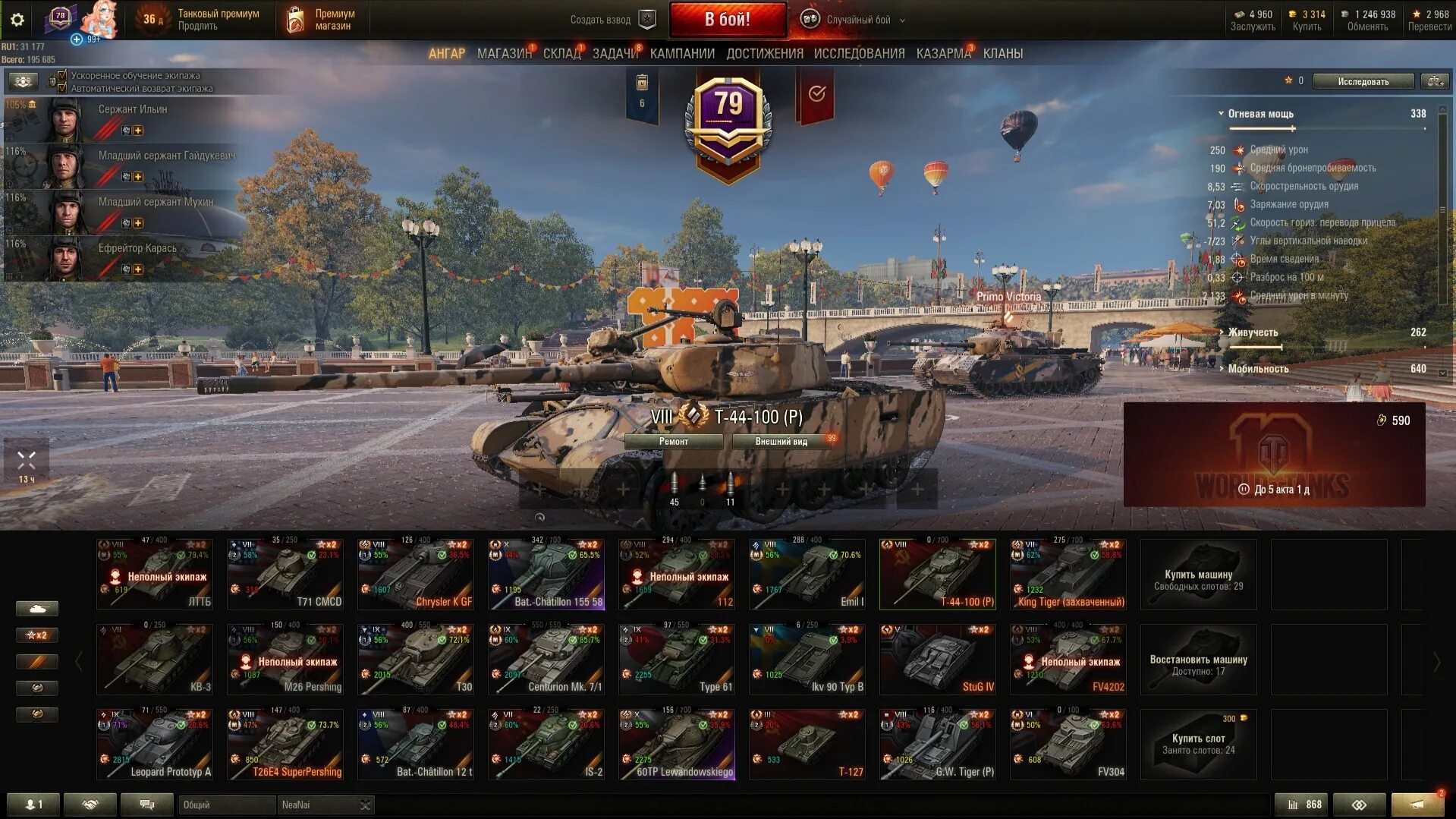Image resolution: width=1456 pixels, height=819 pixels.
Task: Open the x2 bonus carousel filter
Action: point(36,635)
